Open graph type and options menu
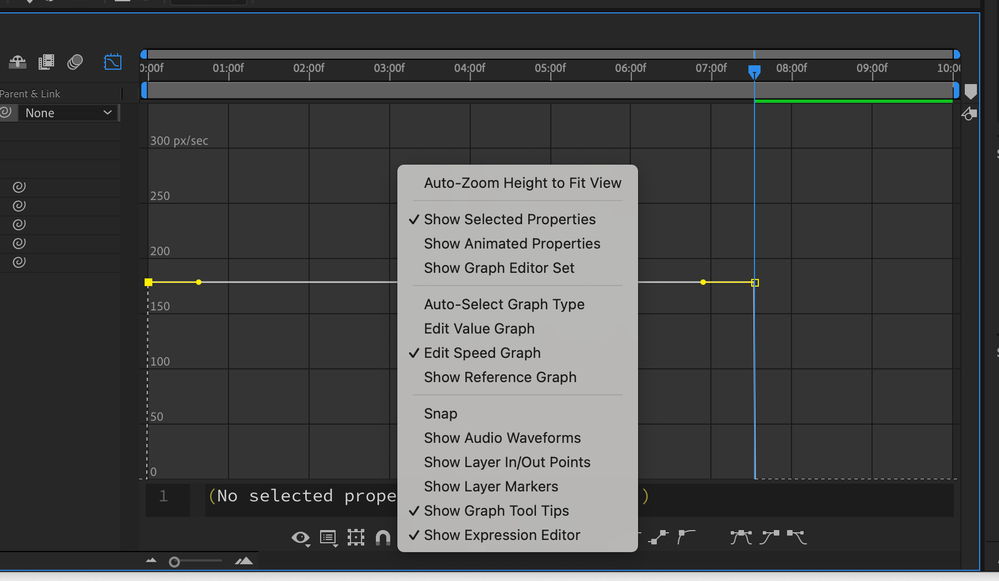 tap(328, 538)
